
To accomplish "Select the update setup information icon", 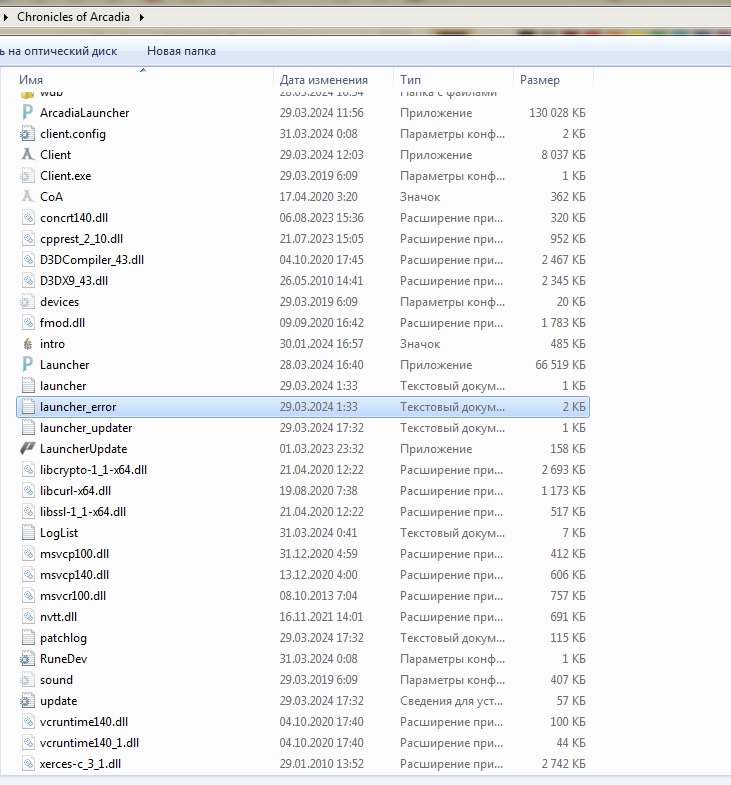I will coord(28,701).
